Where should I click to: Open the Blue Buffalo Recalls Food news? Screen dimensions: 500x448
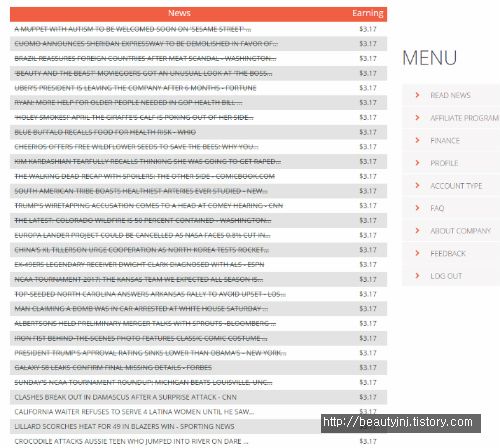point(105,132)
